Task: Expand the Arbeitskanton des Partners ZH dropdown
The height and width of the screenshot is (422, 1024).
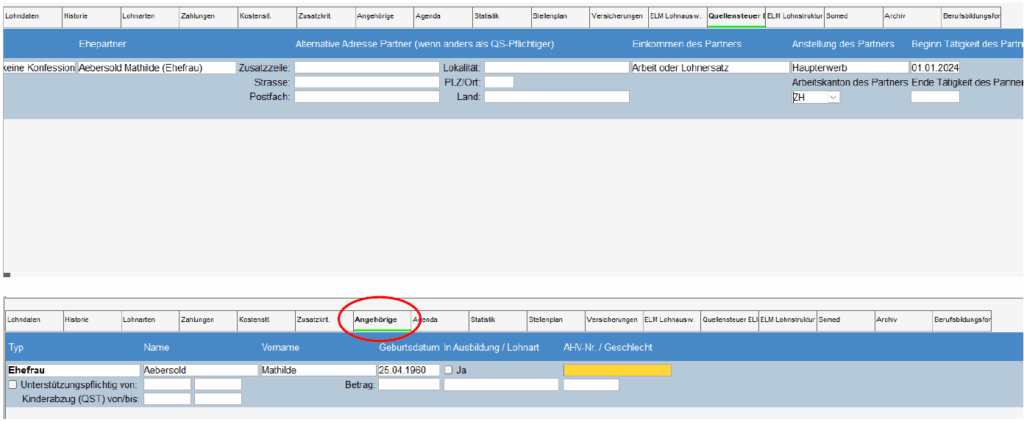Action: [833, 97]
